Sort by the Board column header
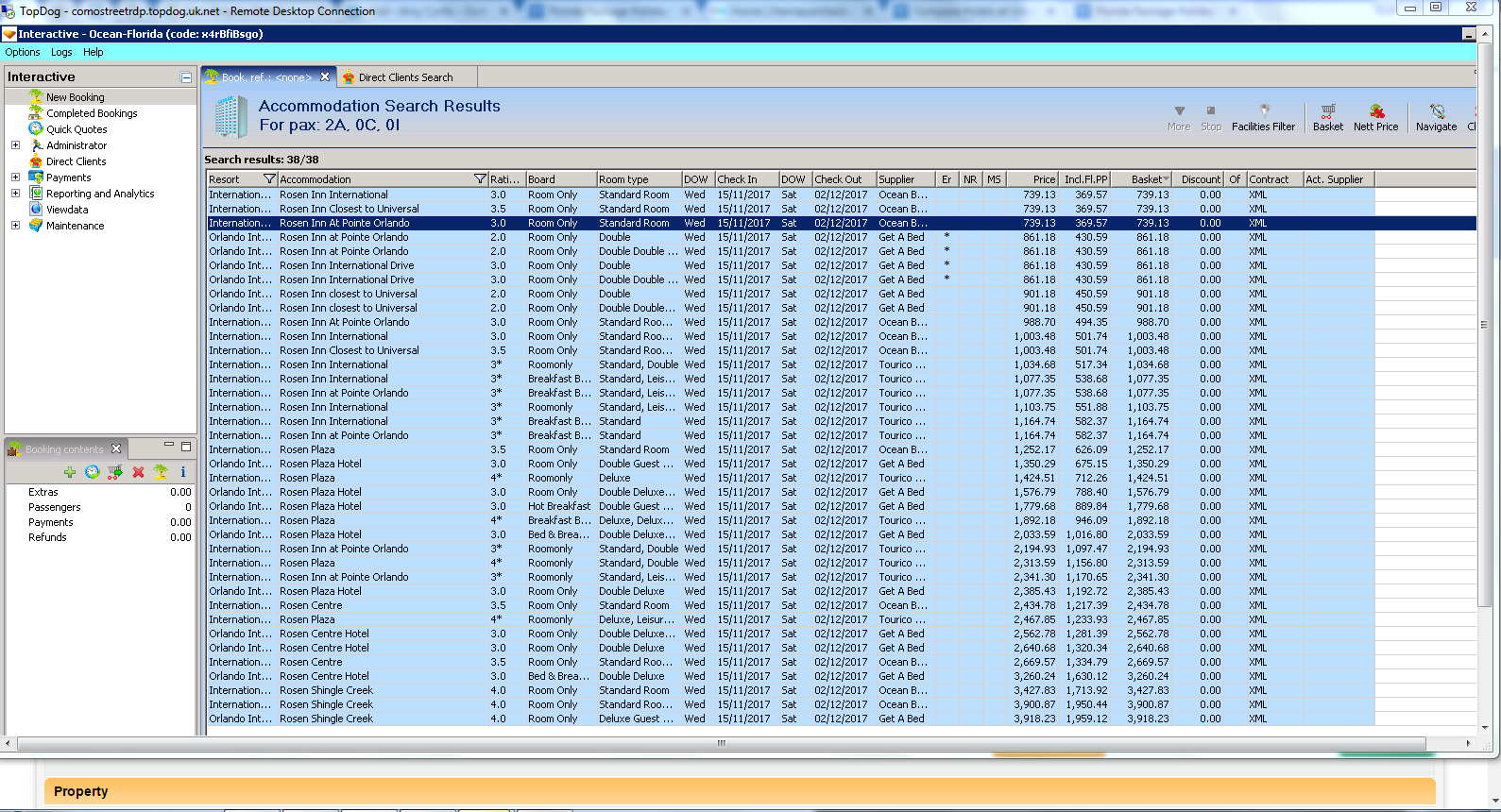This screenshot has width=1501, height=812. pyautogui.click(x=560, y=179)
